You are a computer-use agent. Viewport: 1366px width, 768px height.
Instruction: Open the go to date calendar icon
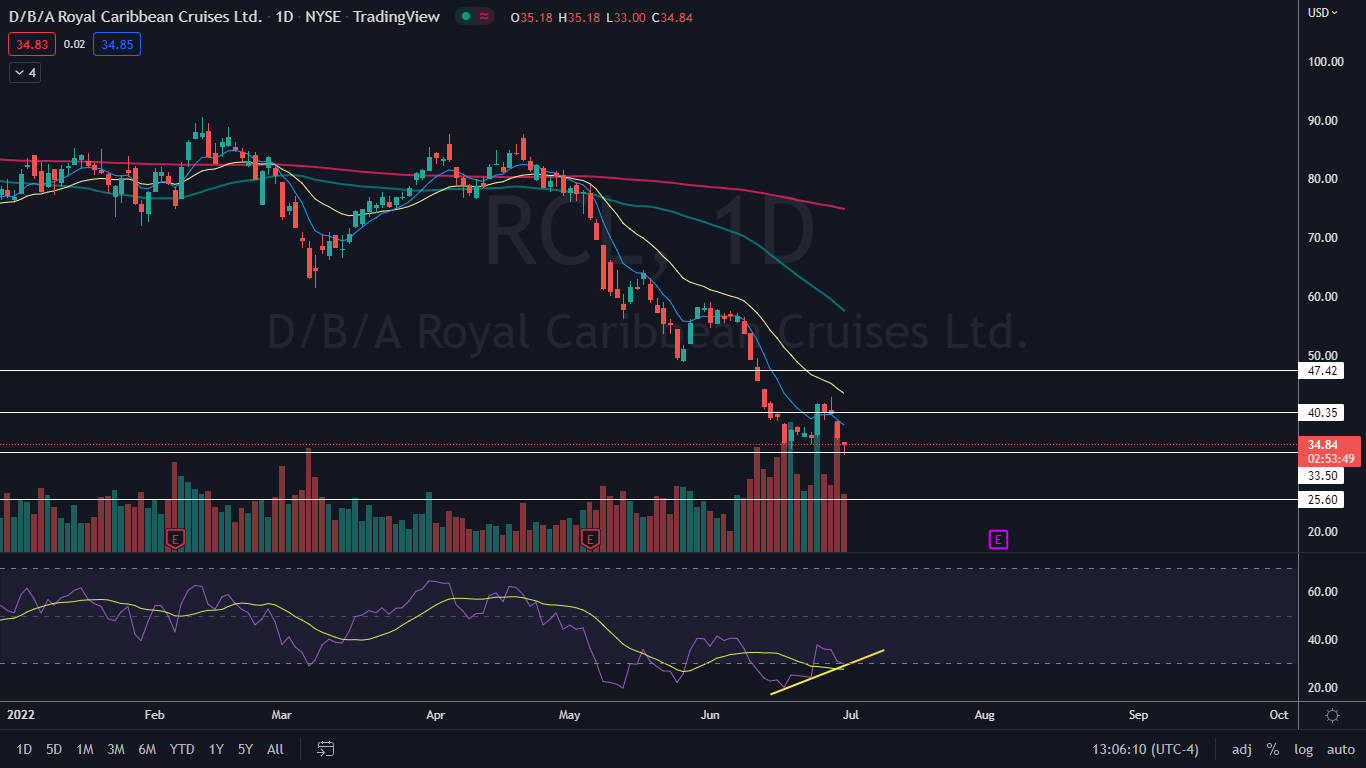[325, 748]
